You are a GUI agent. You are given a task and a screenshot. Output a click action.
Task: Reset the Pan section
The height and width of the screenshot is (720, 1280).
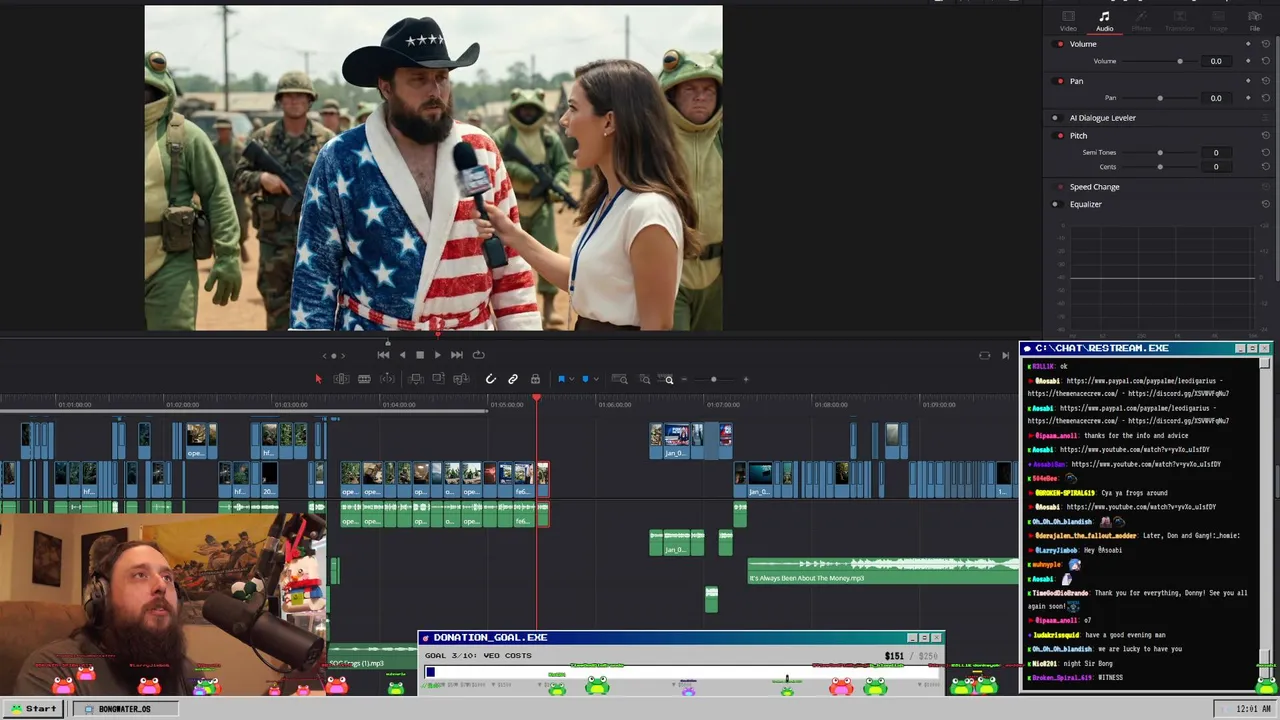coord(1266,81)
